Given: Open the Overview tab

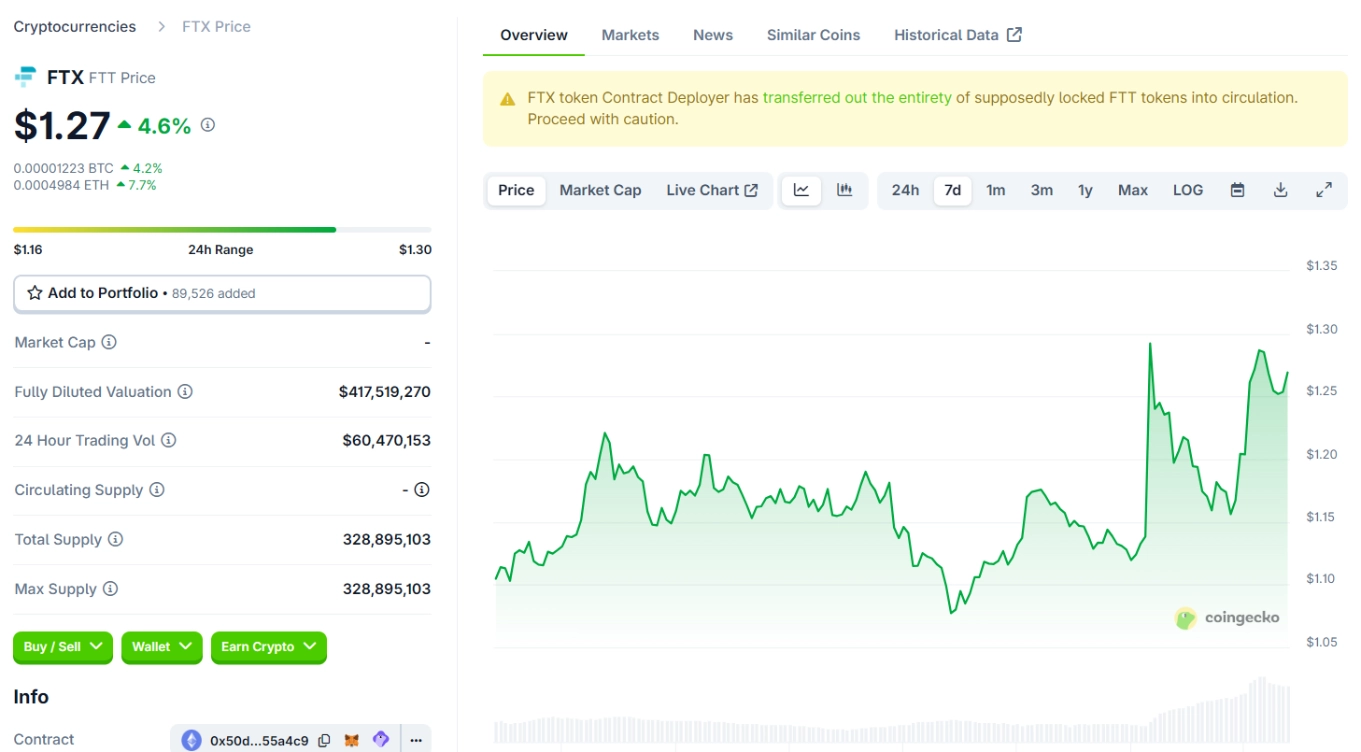Looking at the screenshot, I should coord(534,35).
